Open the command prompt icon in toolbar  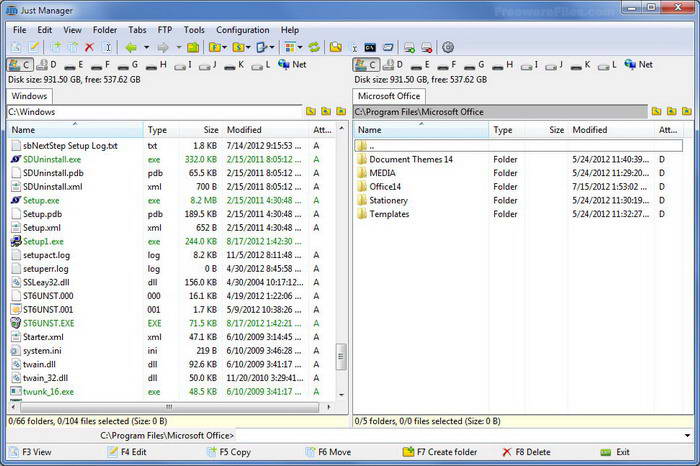point(370,47)
